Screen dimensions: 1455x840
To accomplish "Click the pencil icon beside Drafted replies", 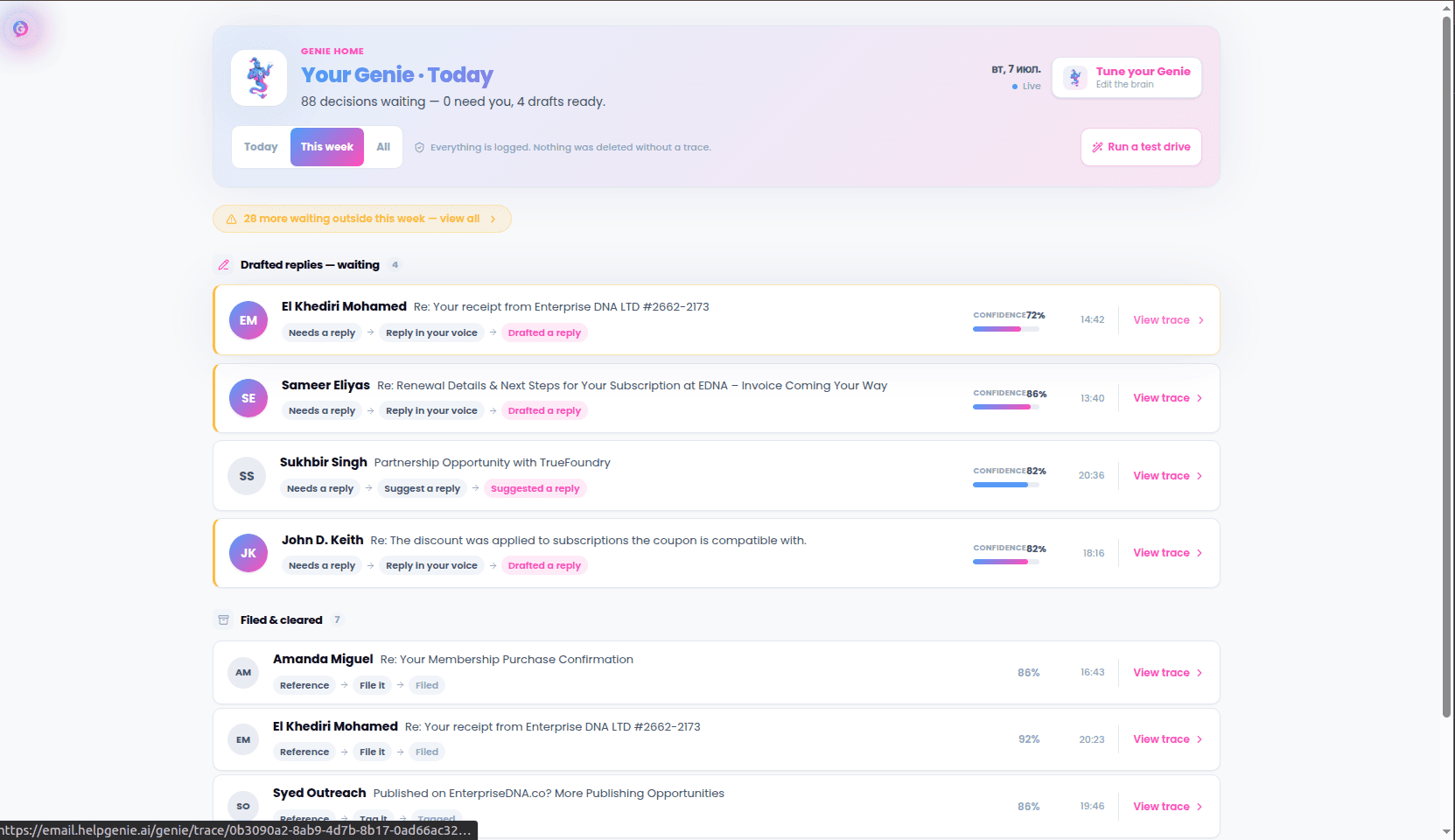I will (x=224, y=265).
